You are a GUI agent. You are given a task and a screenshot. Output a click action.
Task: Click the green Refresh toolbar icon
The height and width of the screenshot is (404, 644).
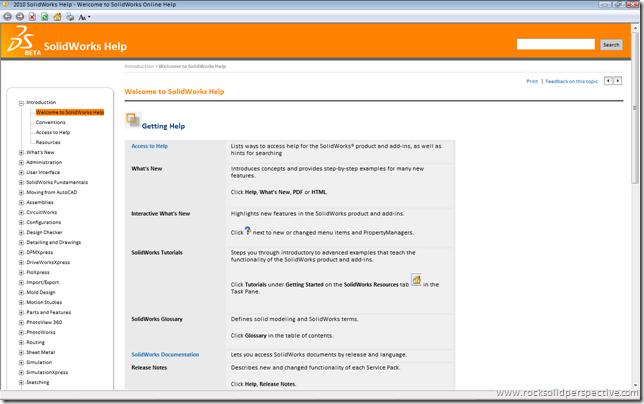pyautogui.click(x=45, y=17)
